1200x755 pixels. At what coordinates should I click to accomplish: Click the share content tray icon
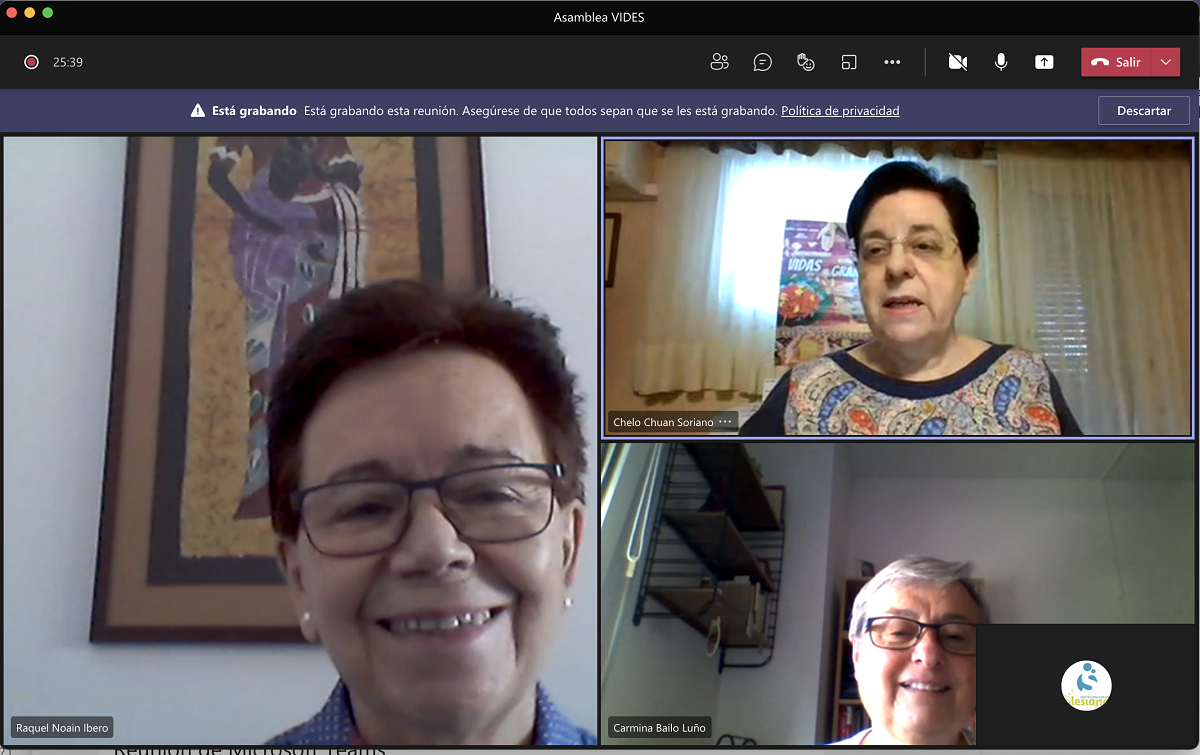[x=1044, y=62]
